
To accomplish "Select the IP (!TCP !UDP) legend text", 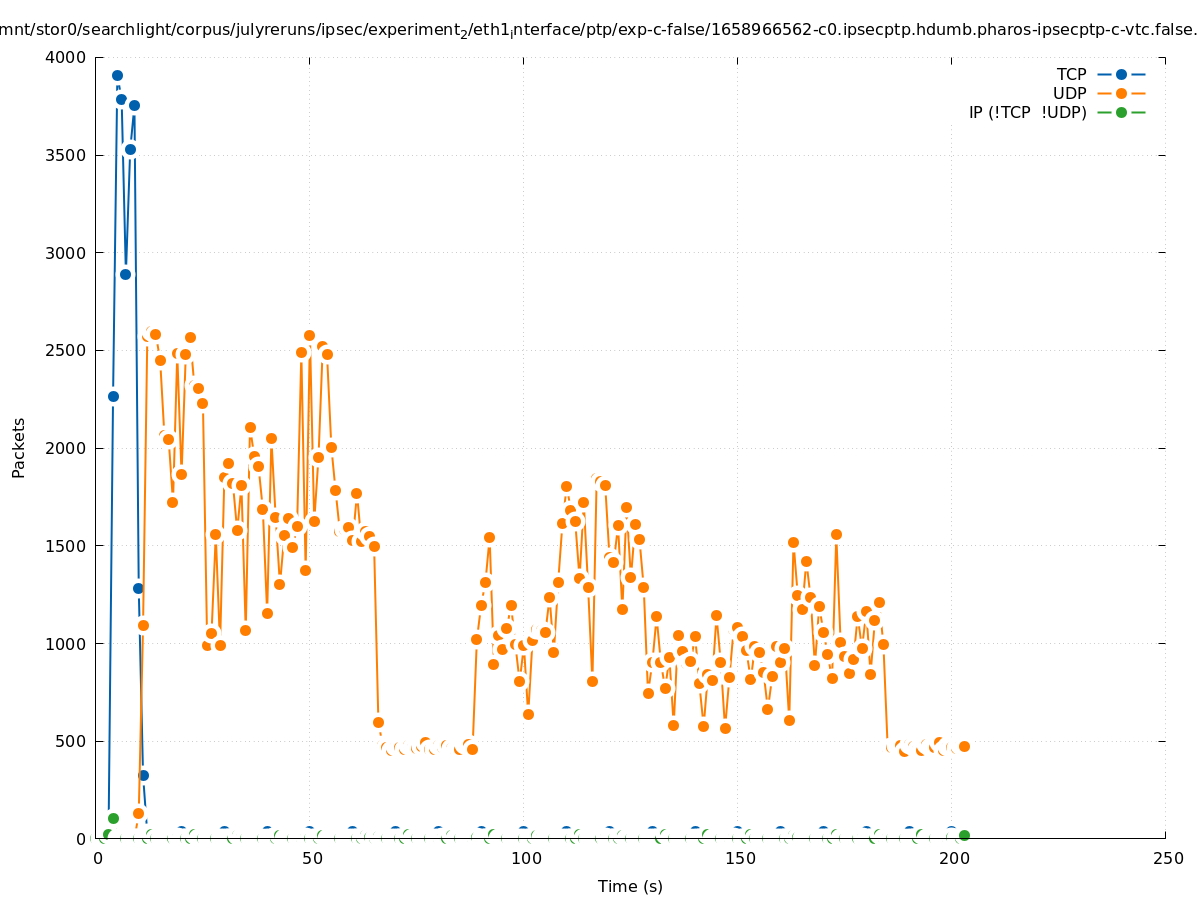I will 1027,112.
